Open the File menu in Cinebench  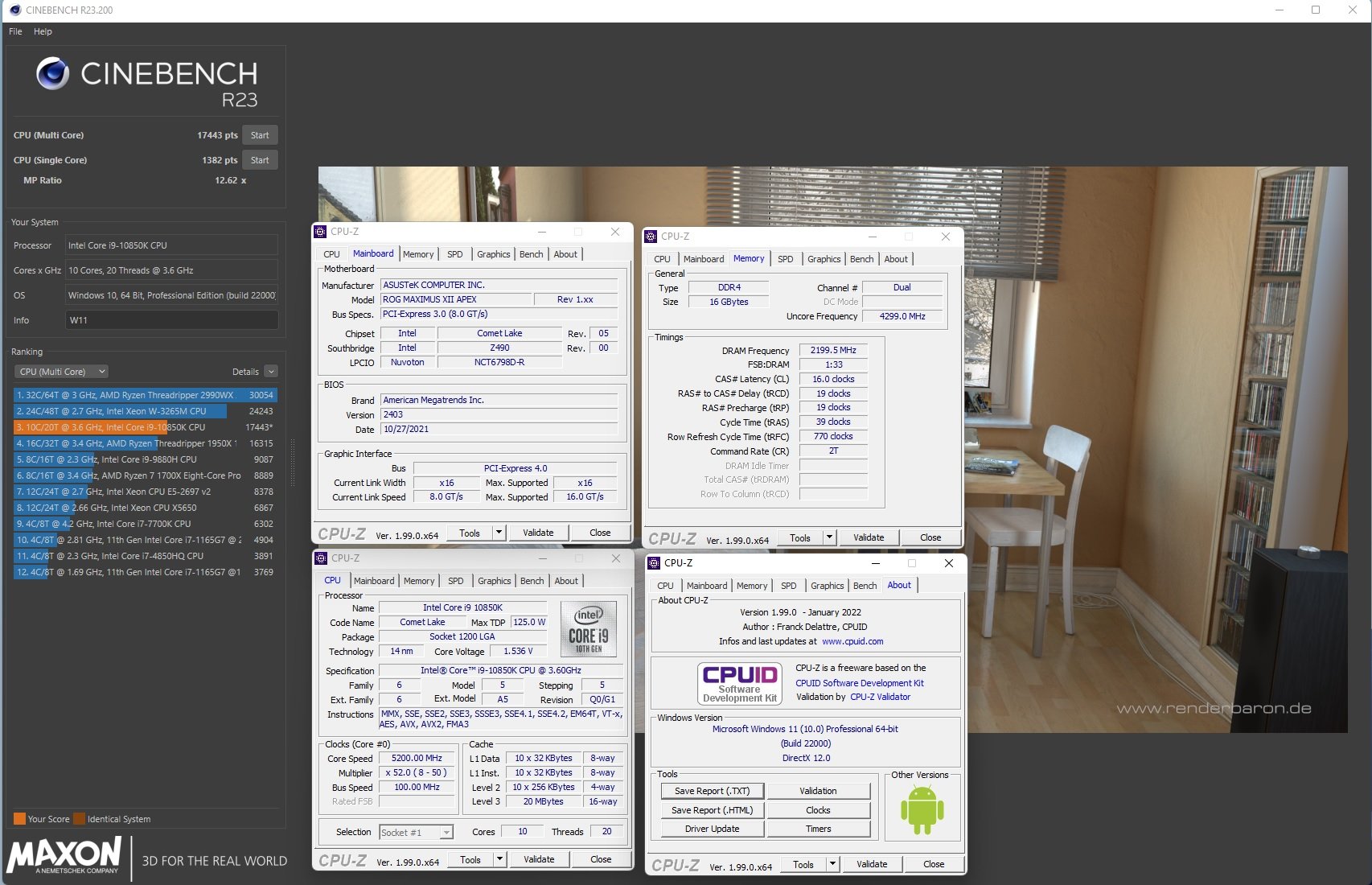pyautogui.click(x=16, y=31)
